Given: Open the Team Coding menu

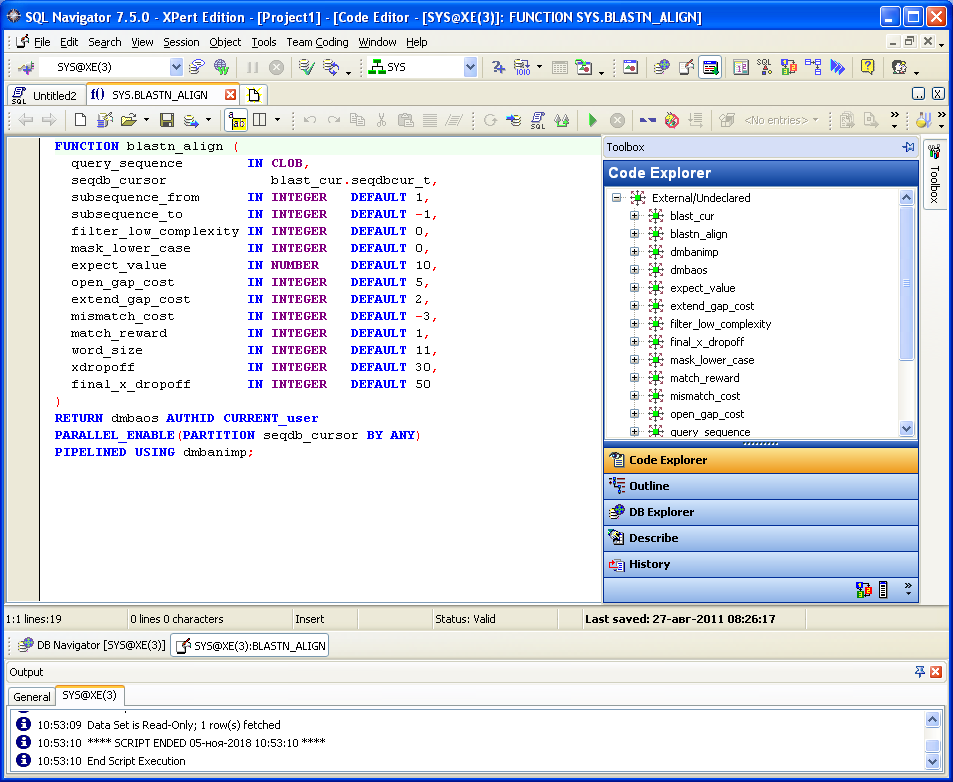Looking at the screenshot, I should pos(317,42).
